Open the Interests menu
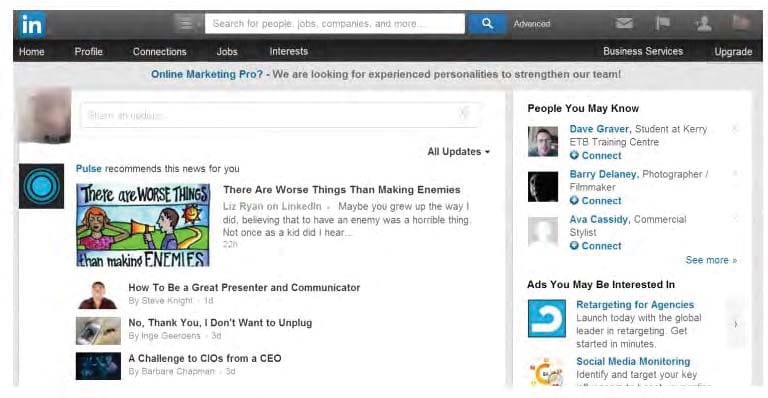This screenshot has width=768, height=398. click(288, 51)
